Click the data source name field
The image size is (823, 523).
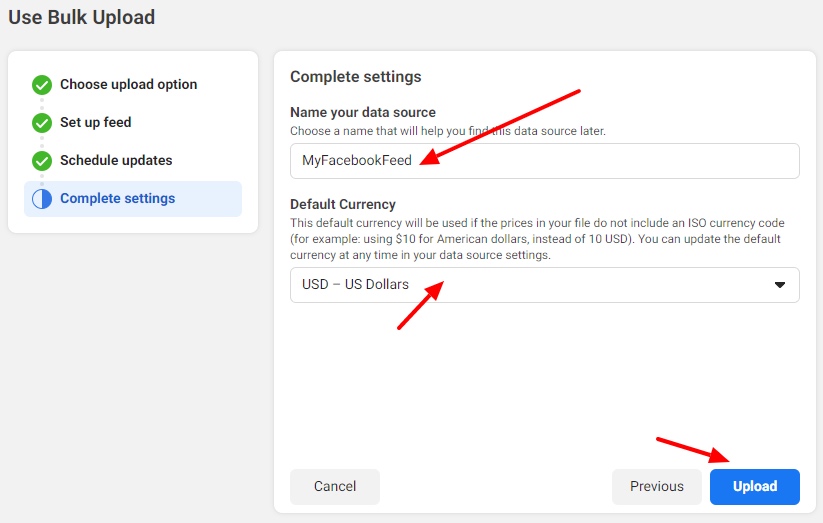tap(544, 161)
